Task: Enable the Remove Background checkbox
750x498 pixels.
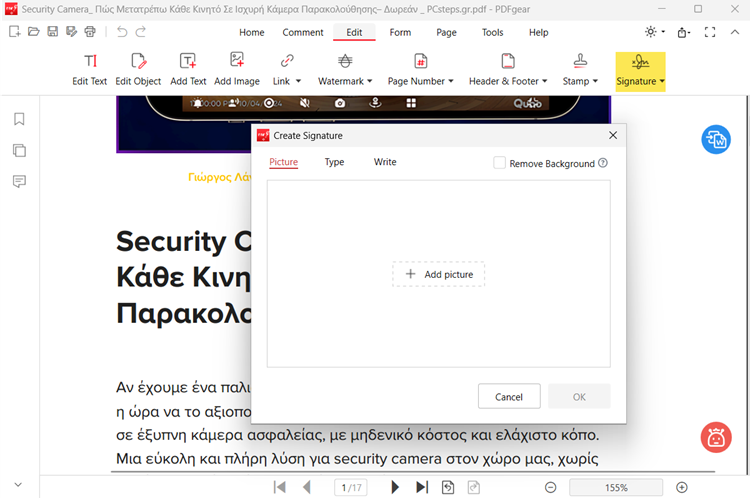Action: click(x=499, y=163)
